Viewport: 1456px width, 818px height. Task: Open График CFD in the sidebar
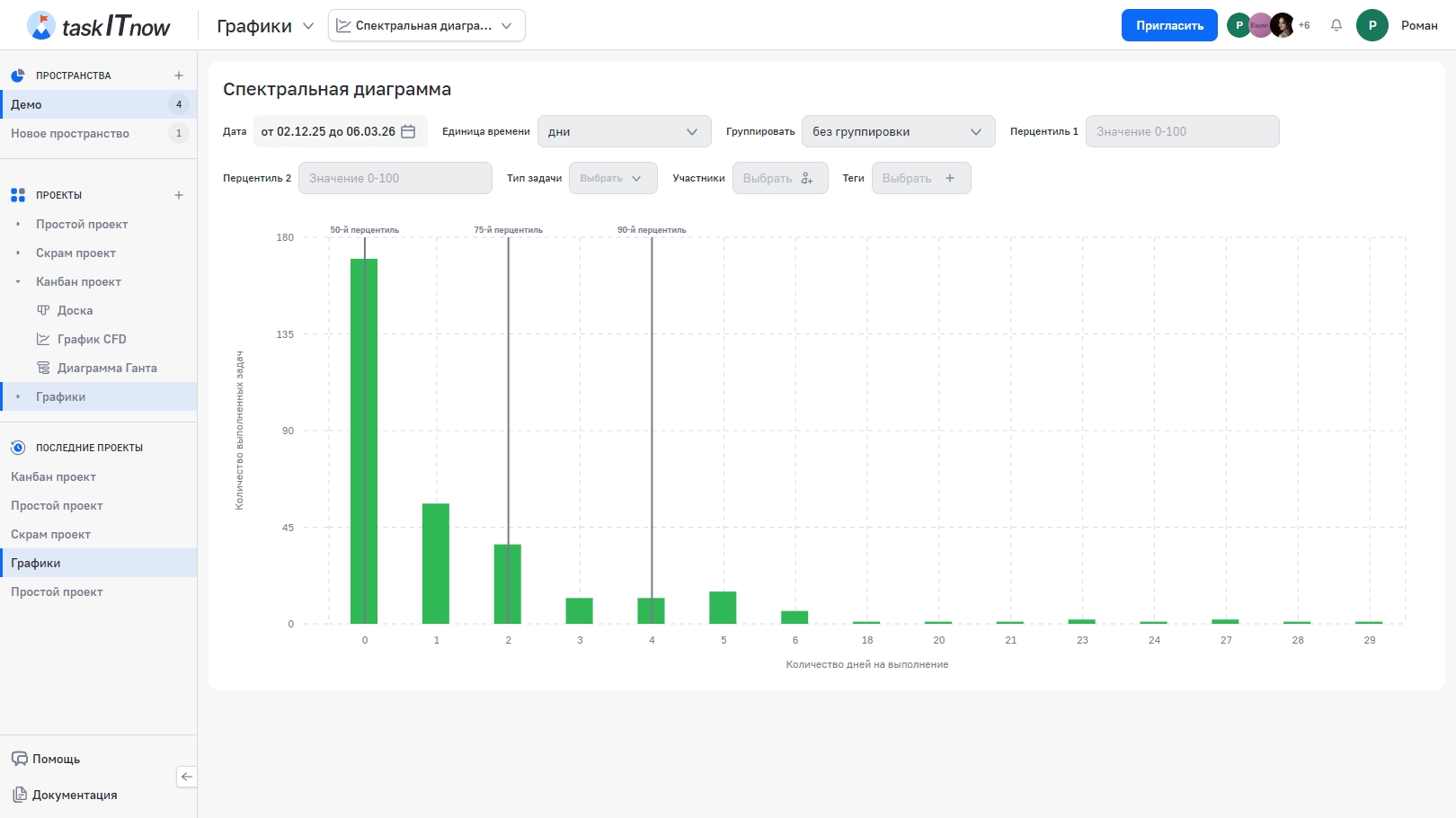pyautogui.click(x=92, y=339)
